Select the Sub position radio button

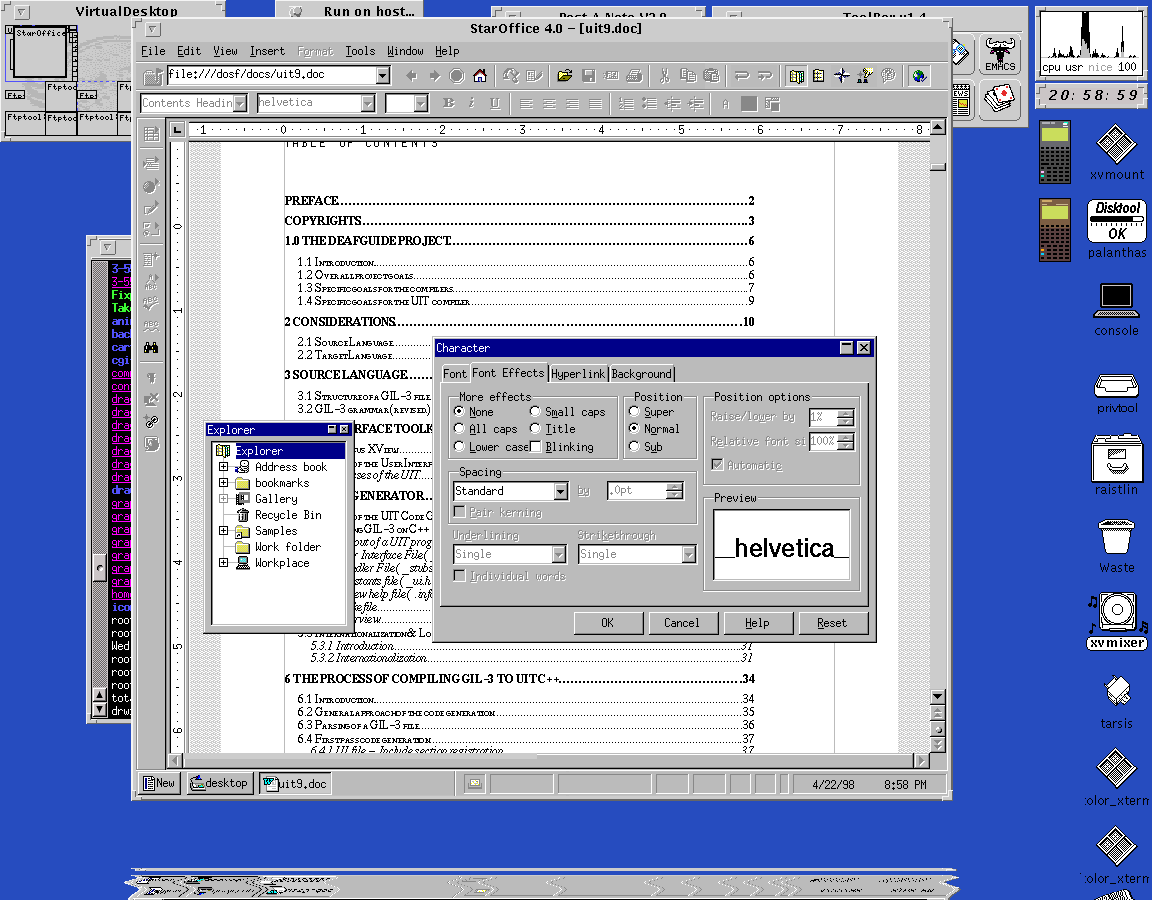pos(634,447)
